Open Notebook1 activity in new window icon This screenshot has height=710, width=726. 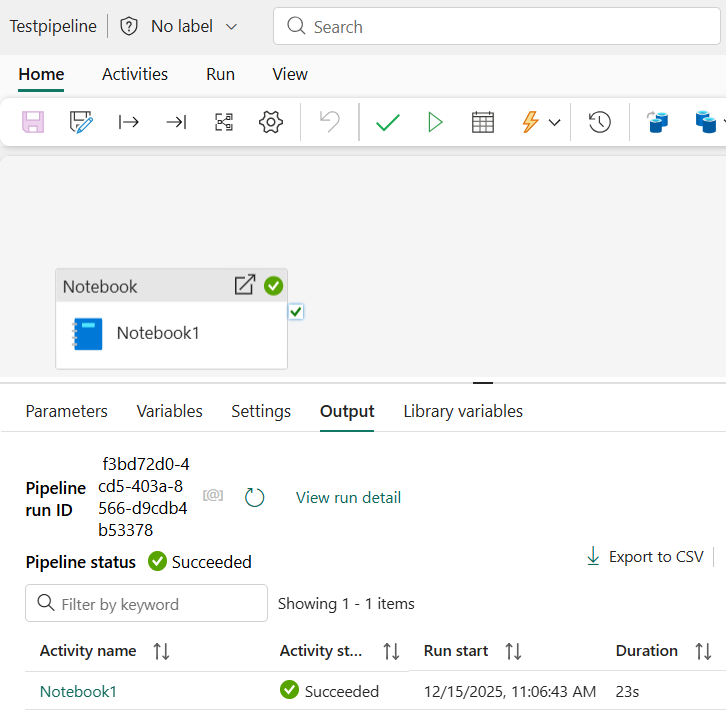tap(244, 286)
